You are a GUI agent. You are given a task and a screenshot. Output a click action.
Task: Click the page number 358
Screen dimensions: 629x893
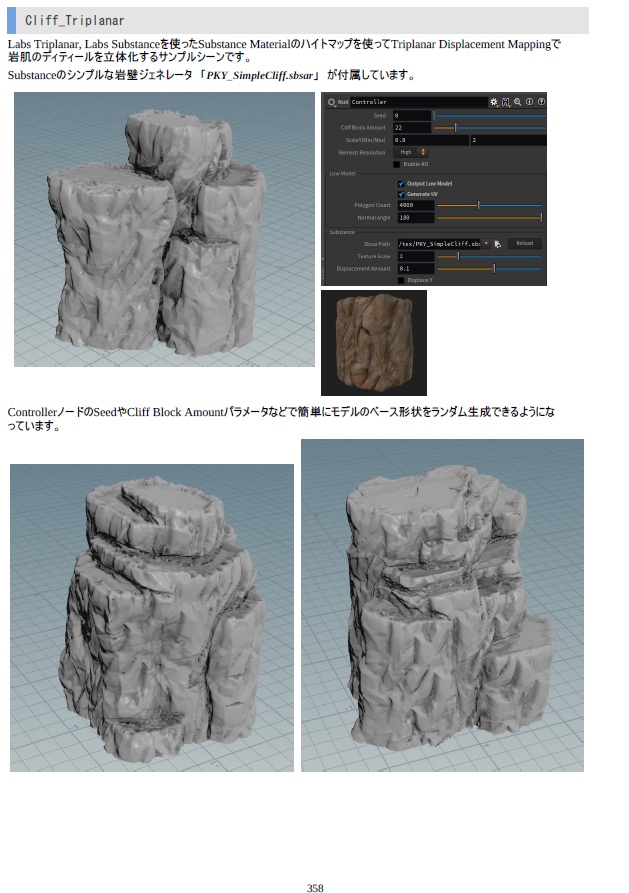tap(315, 887)
